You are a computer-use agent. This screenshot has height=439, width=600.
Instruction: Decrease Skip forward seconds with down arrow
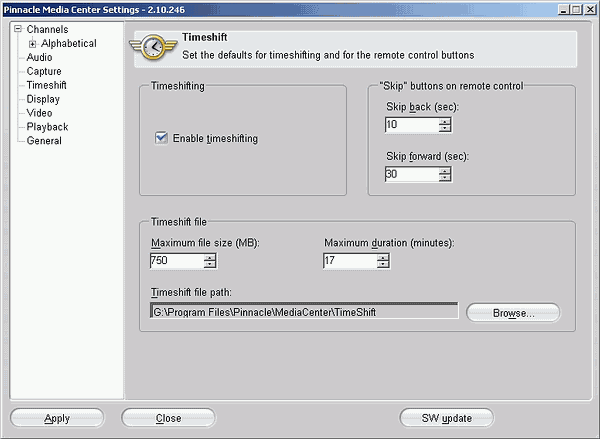[x=445, y=178]
